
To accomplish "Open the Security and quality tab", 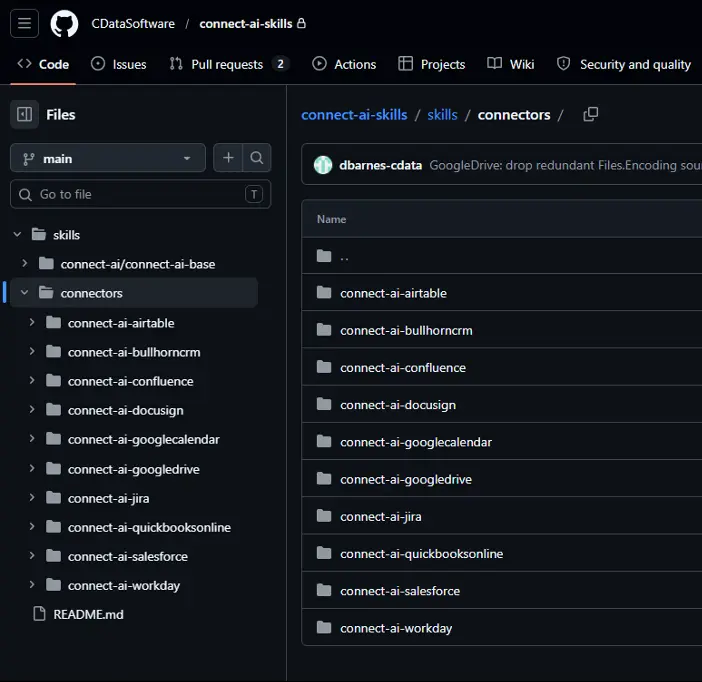I will tap(623, 64).
